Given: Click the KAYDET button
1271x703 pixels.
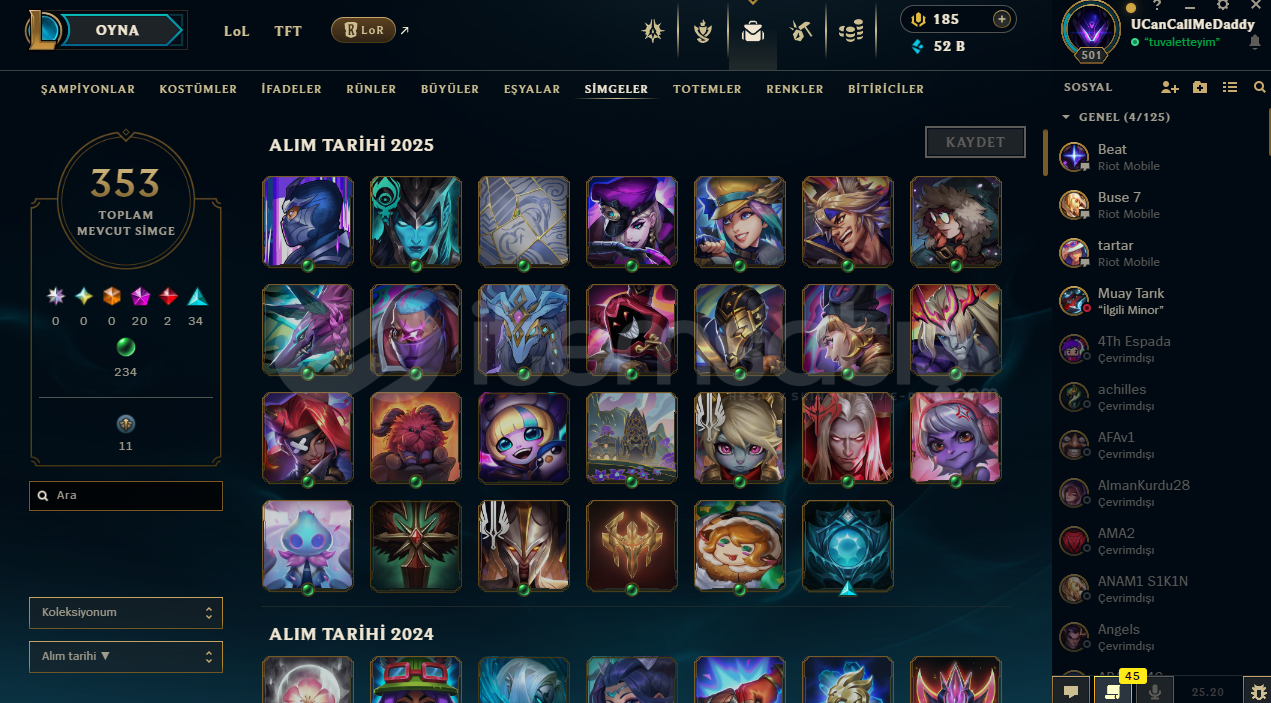Looking at the screenshot, I should tap(975, 142).
